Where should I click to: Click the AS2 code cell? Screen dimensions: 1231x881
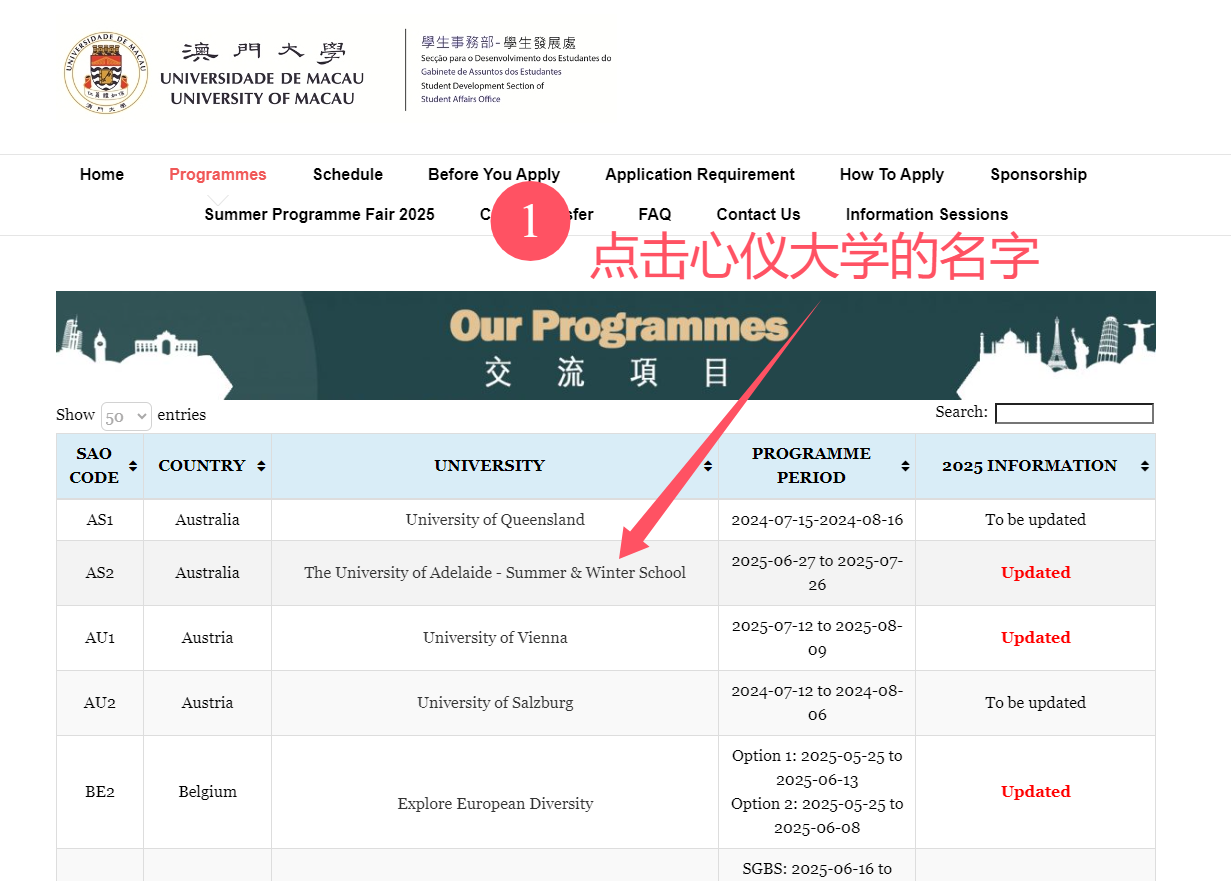(100, 573)
